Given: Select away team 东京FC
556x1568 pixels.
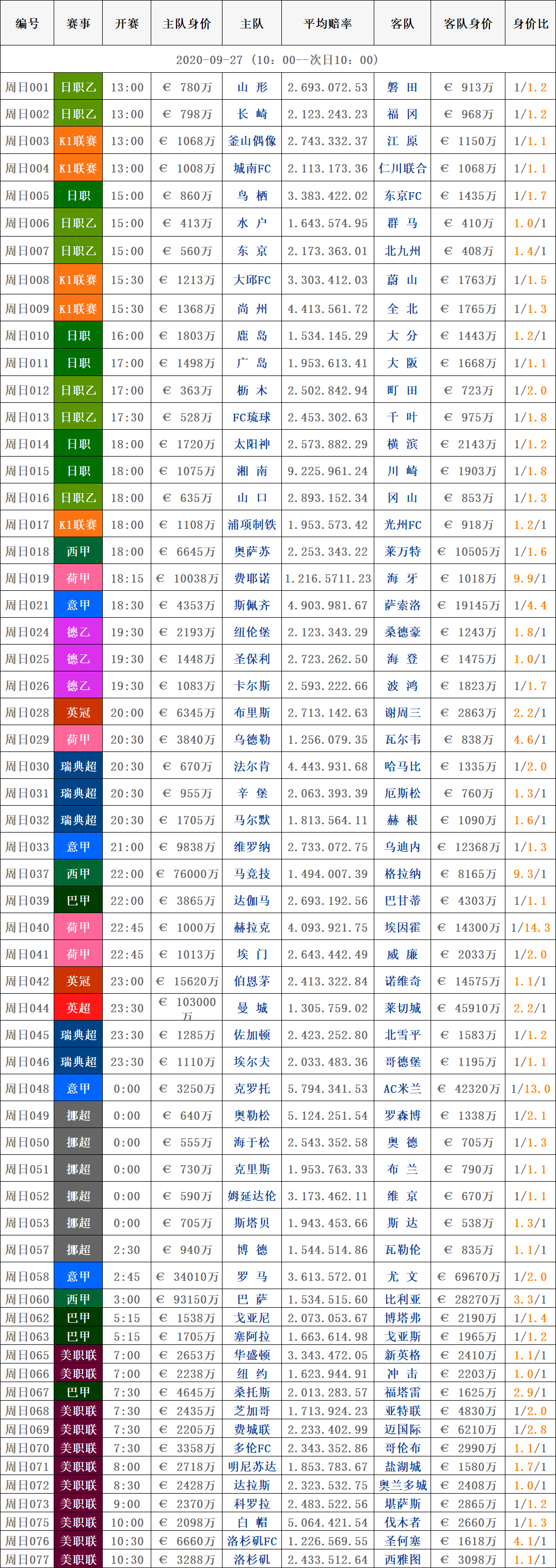Looking at the screenshot, I should point(402,195).
